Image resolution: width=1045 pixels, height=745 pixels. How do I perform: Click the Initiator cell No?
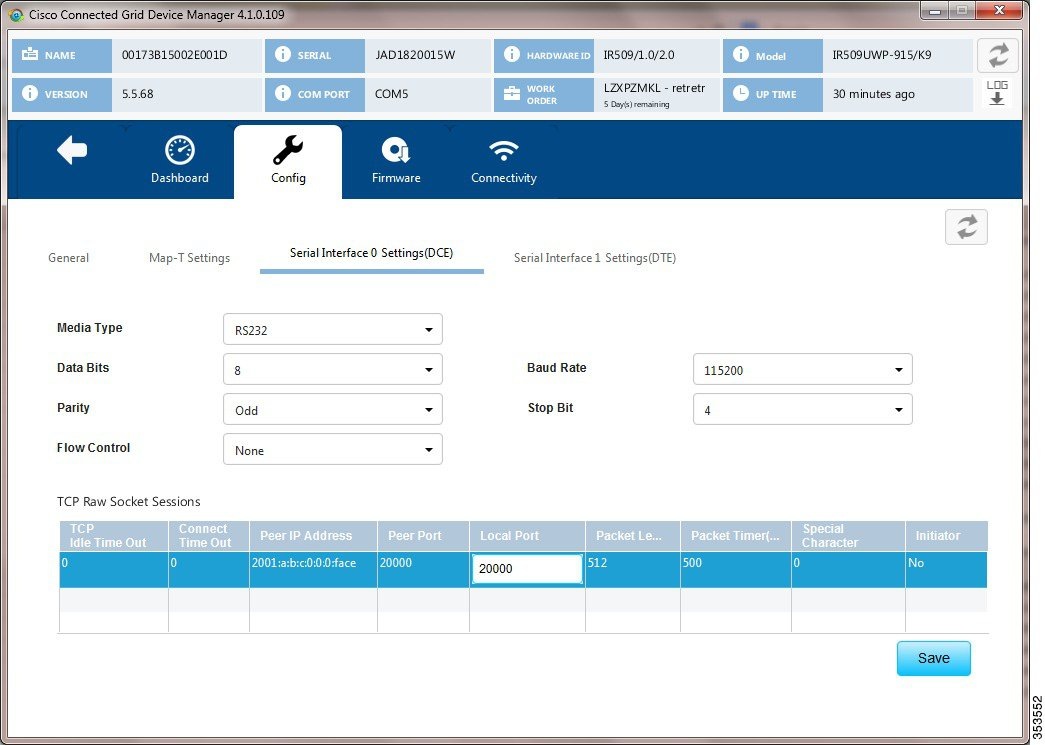pyautogui.click(x=946, y=570)
